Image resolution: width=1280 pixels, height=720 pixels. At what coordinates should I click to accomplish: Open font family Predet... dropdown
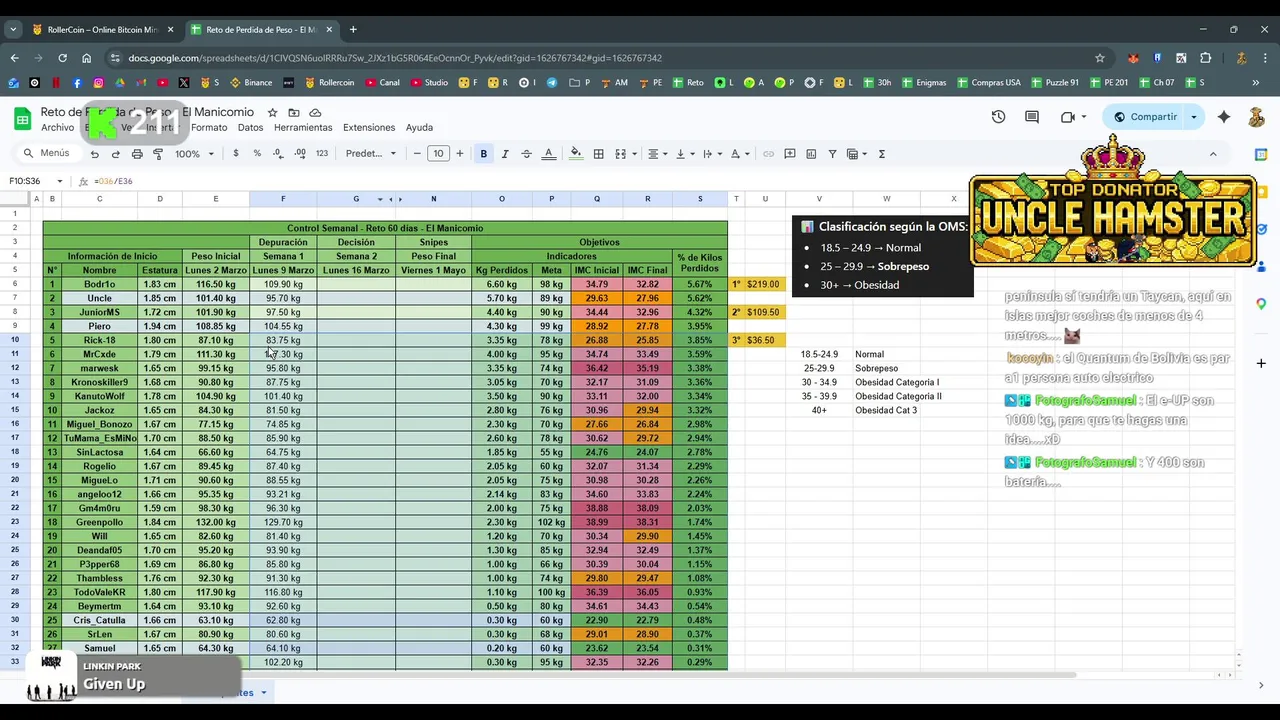(371, 154)
